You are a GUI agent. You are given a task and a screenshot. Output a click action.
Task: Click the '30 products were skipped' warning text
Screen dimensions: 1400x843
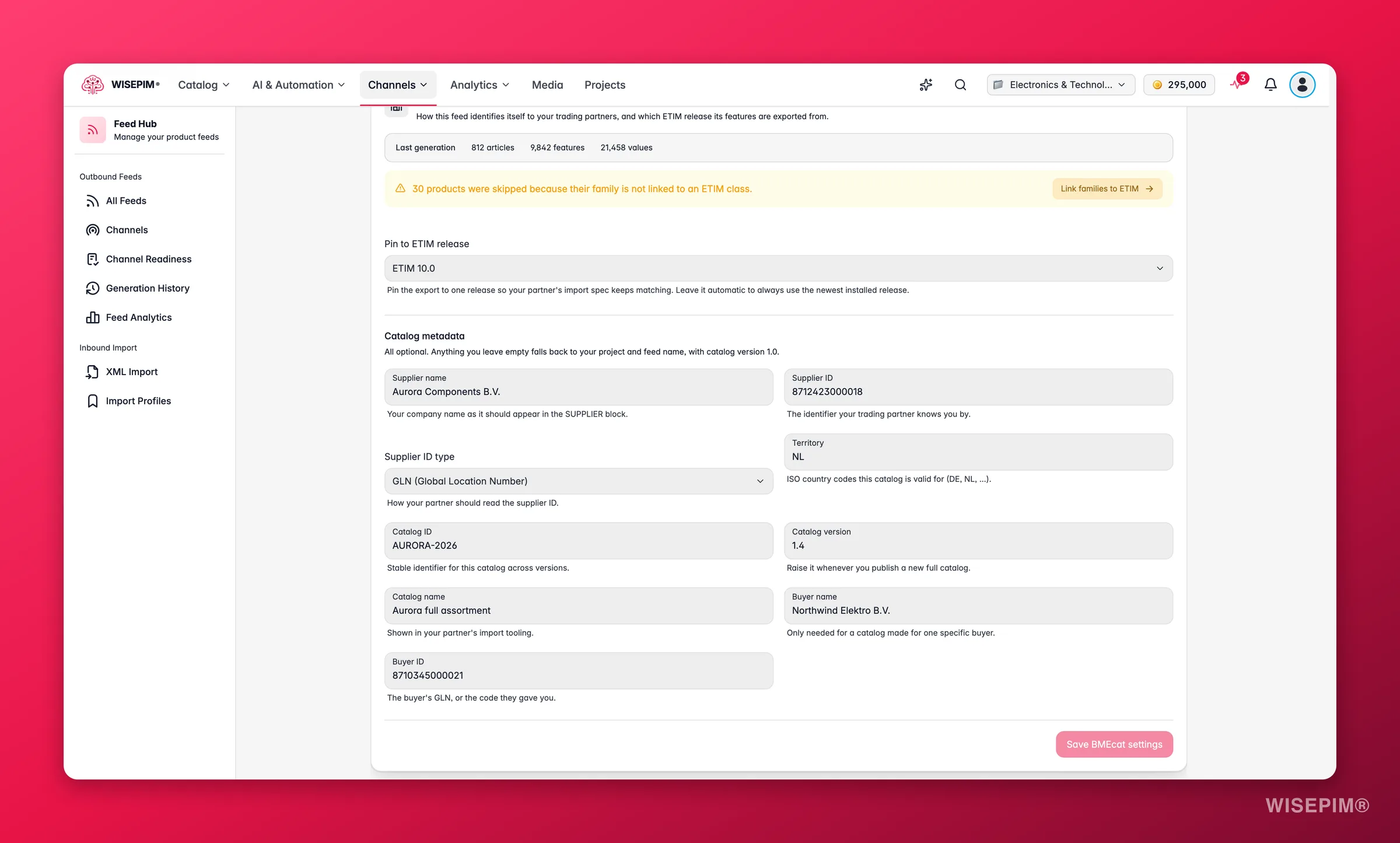point(582,188)
